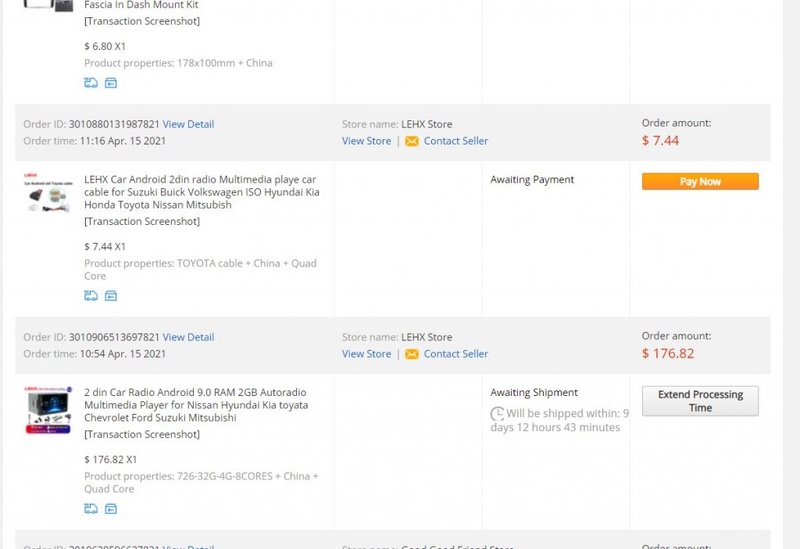Visit View Store for the $7.44 order
Image resolution: width=800 pixels, height=549 pixels.
click(x=366, y=141)
